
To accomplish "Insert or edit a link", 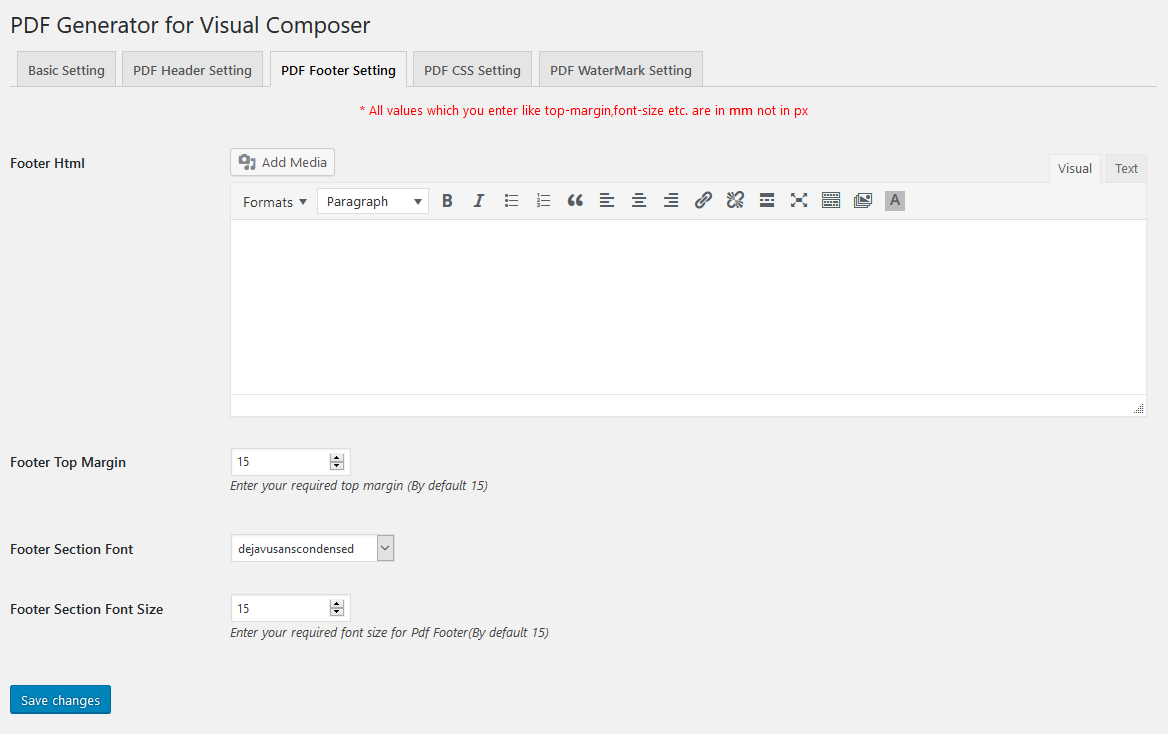I will point(703,200).
